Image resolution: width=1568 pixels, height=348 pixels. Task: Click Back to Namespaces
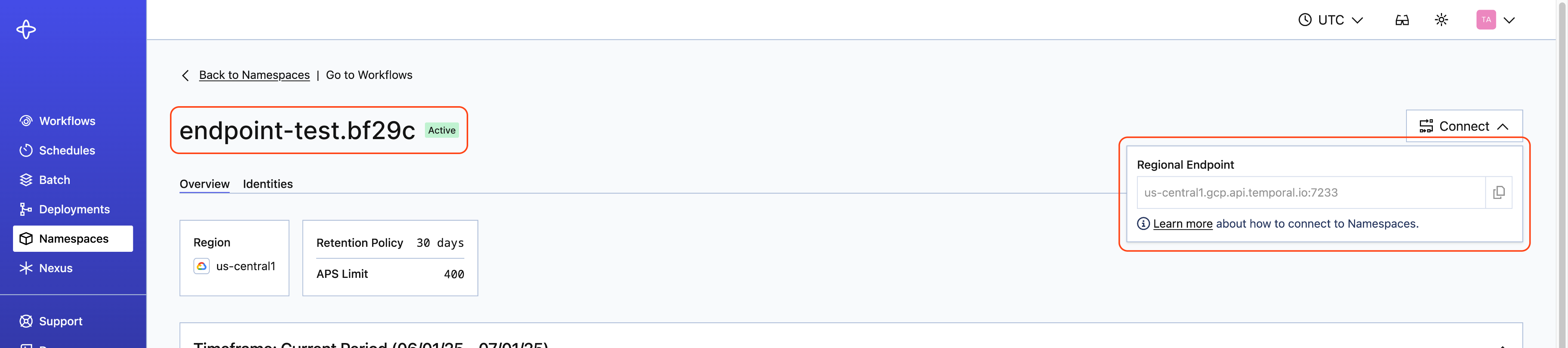254,75
